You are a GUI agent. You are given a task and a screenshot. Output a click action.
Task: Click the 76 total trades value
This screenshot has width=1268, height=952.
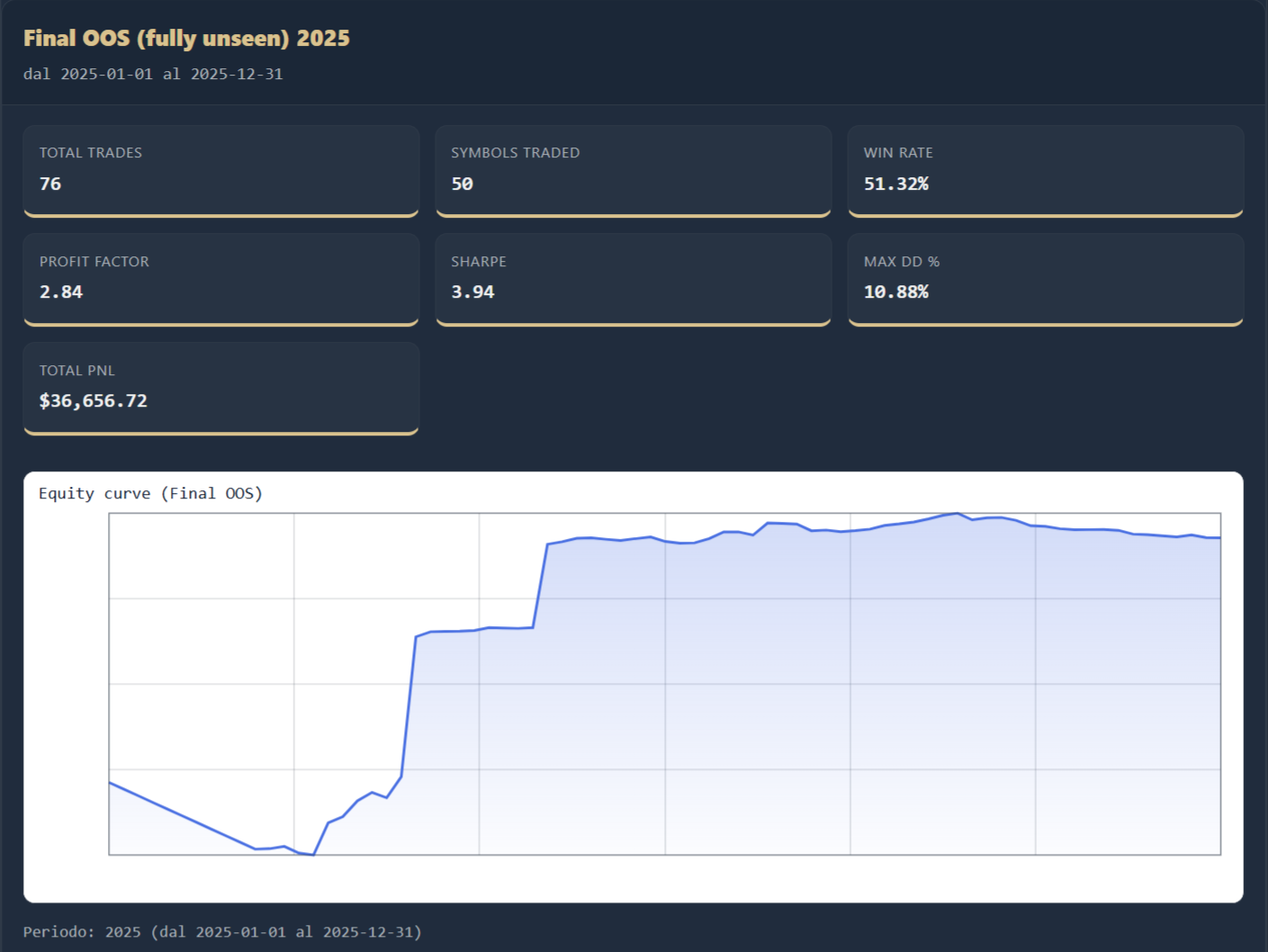(x=50, y=184)
